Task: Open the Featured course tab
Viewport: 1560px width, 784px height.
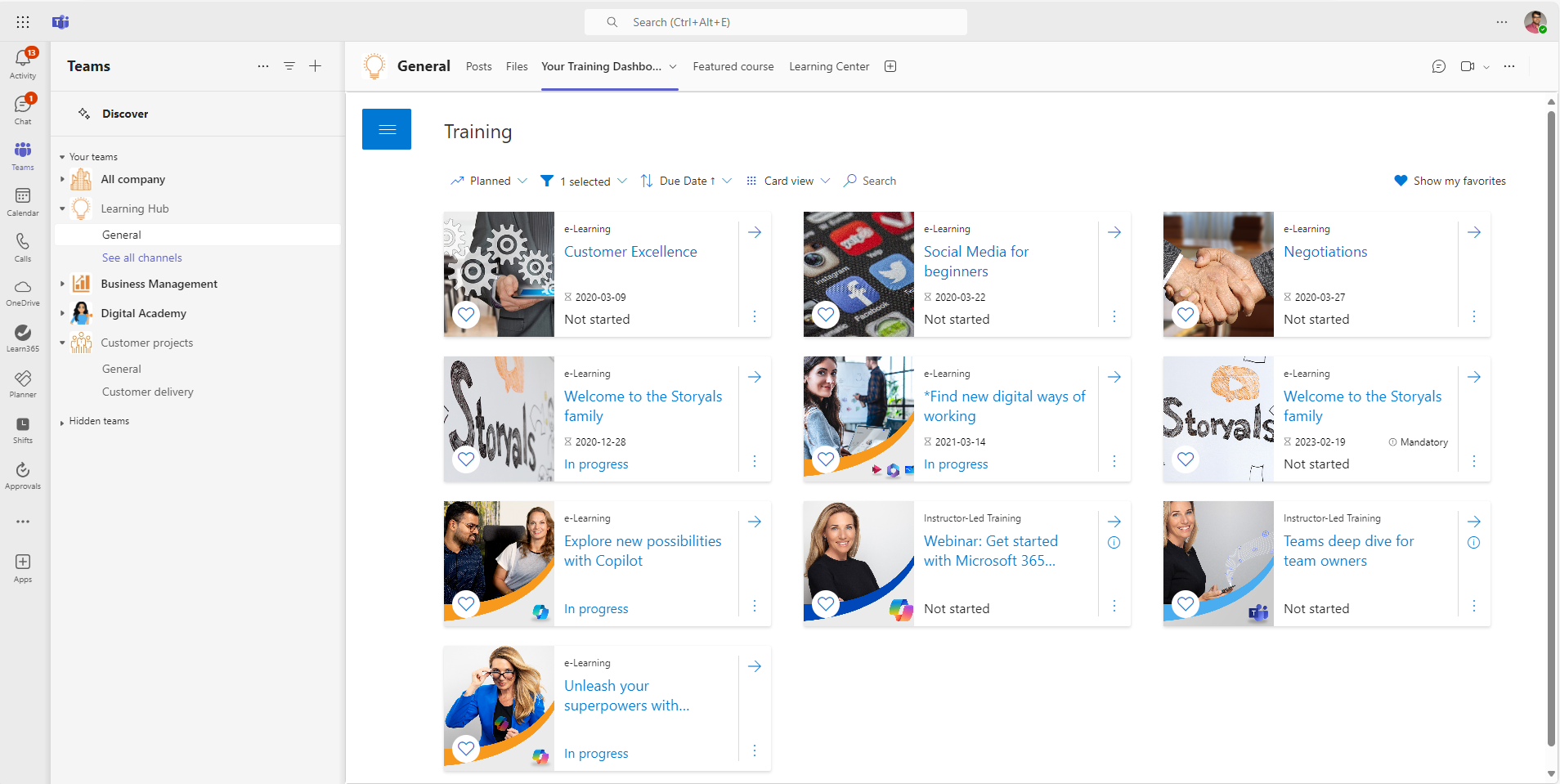Action: pos(733,66)
